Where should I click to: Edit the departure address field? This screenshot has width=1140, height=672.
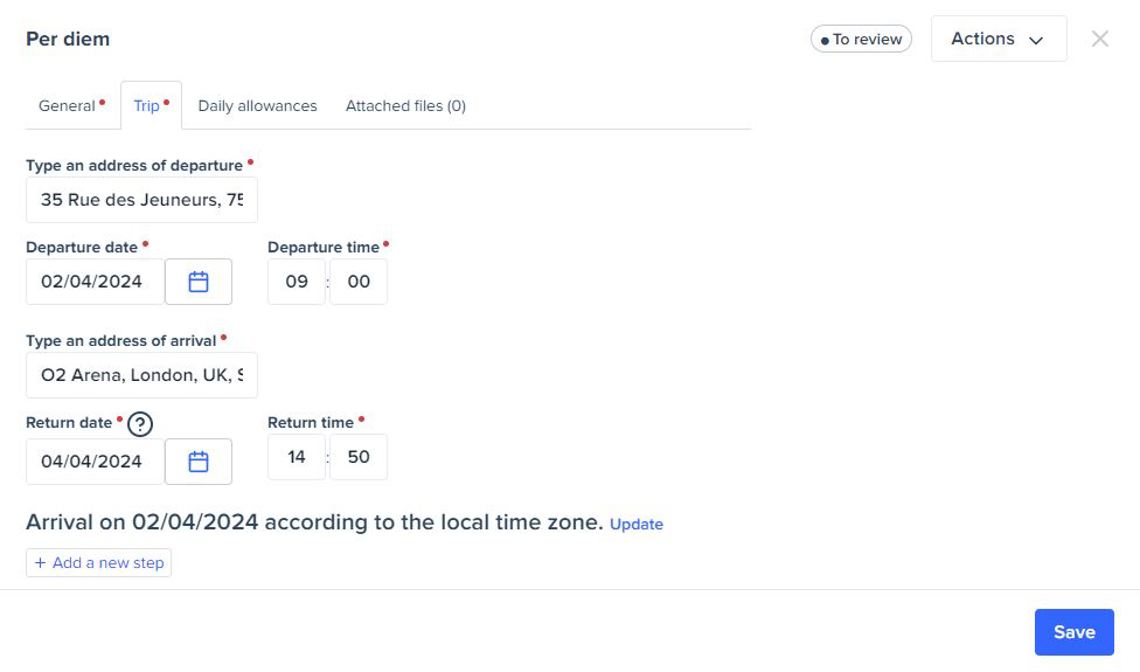[x=141, y=200]
